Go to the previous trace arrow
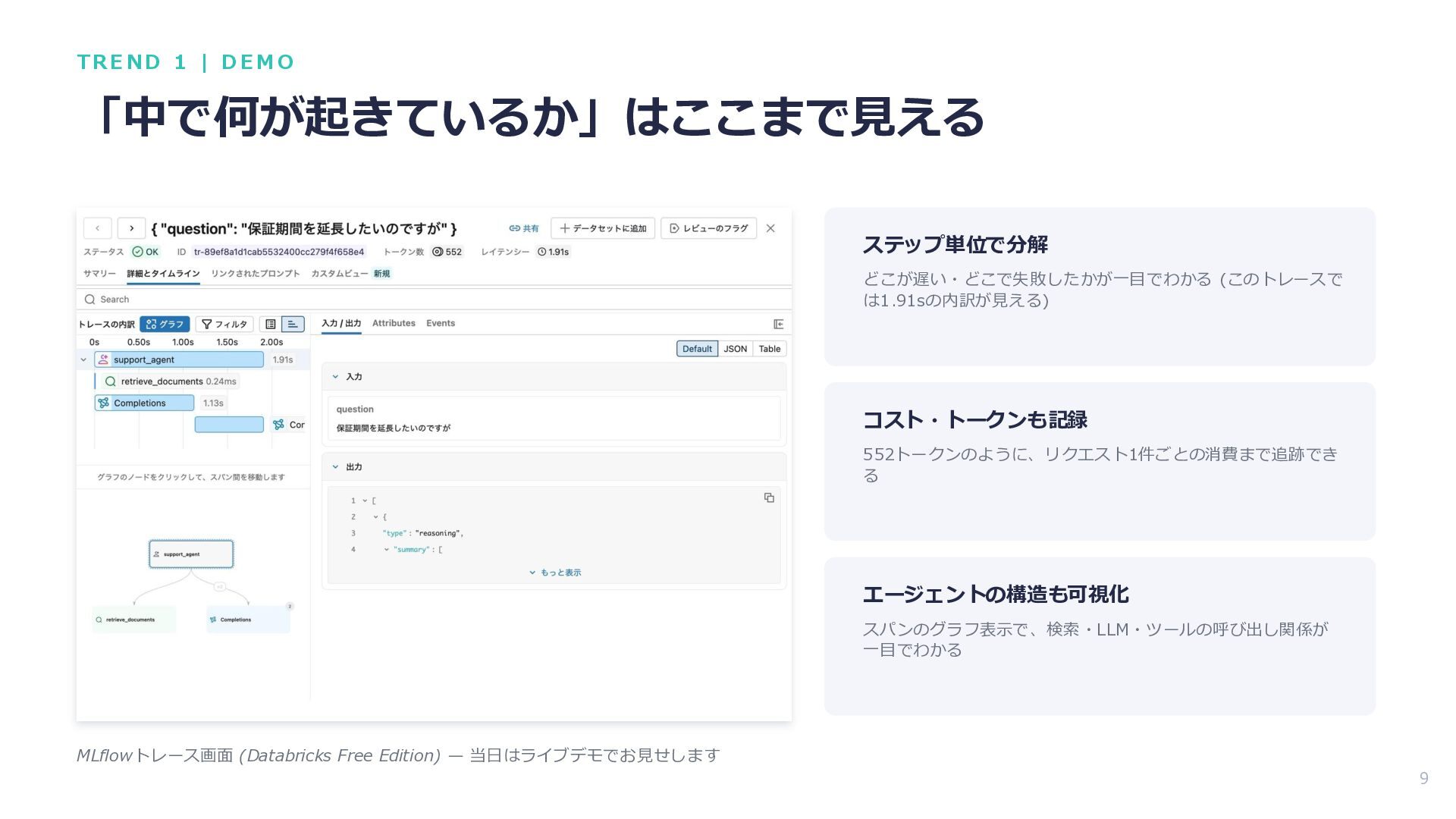 [x=98, y=228]
